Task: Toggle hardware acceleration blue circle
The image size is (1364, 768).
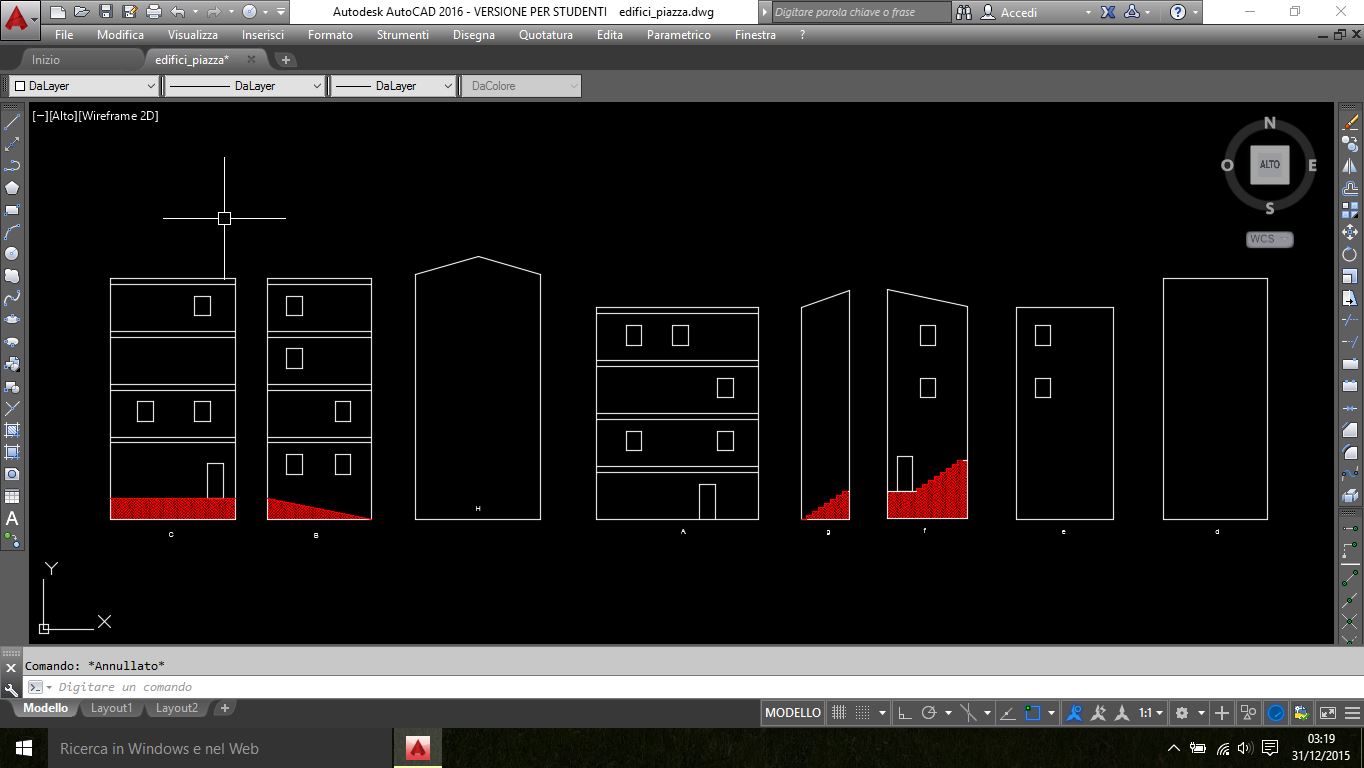Action: pyautogui.click(x=1276, y=713)
